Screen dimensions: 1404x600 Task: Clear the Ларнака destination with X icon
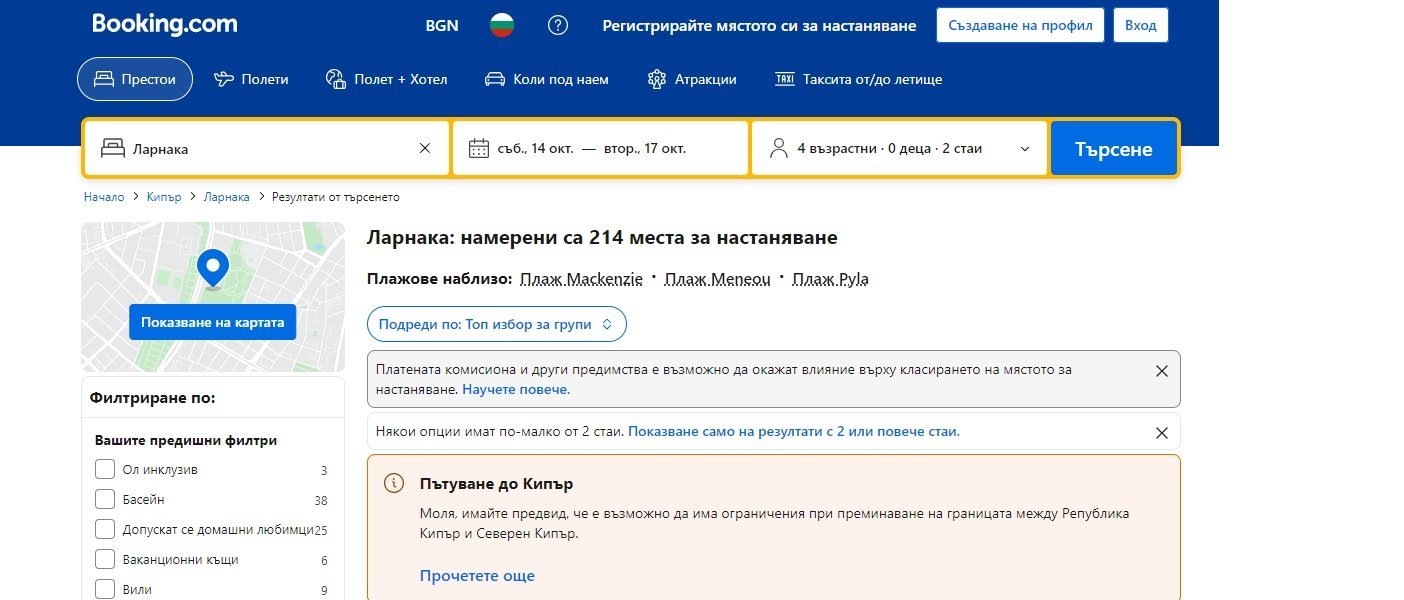(425, 148)
